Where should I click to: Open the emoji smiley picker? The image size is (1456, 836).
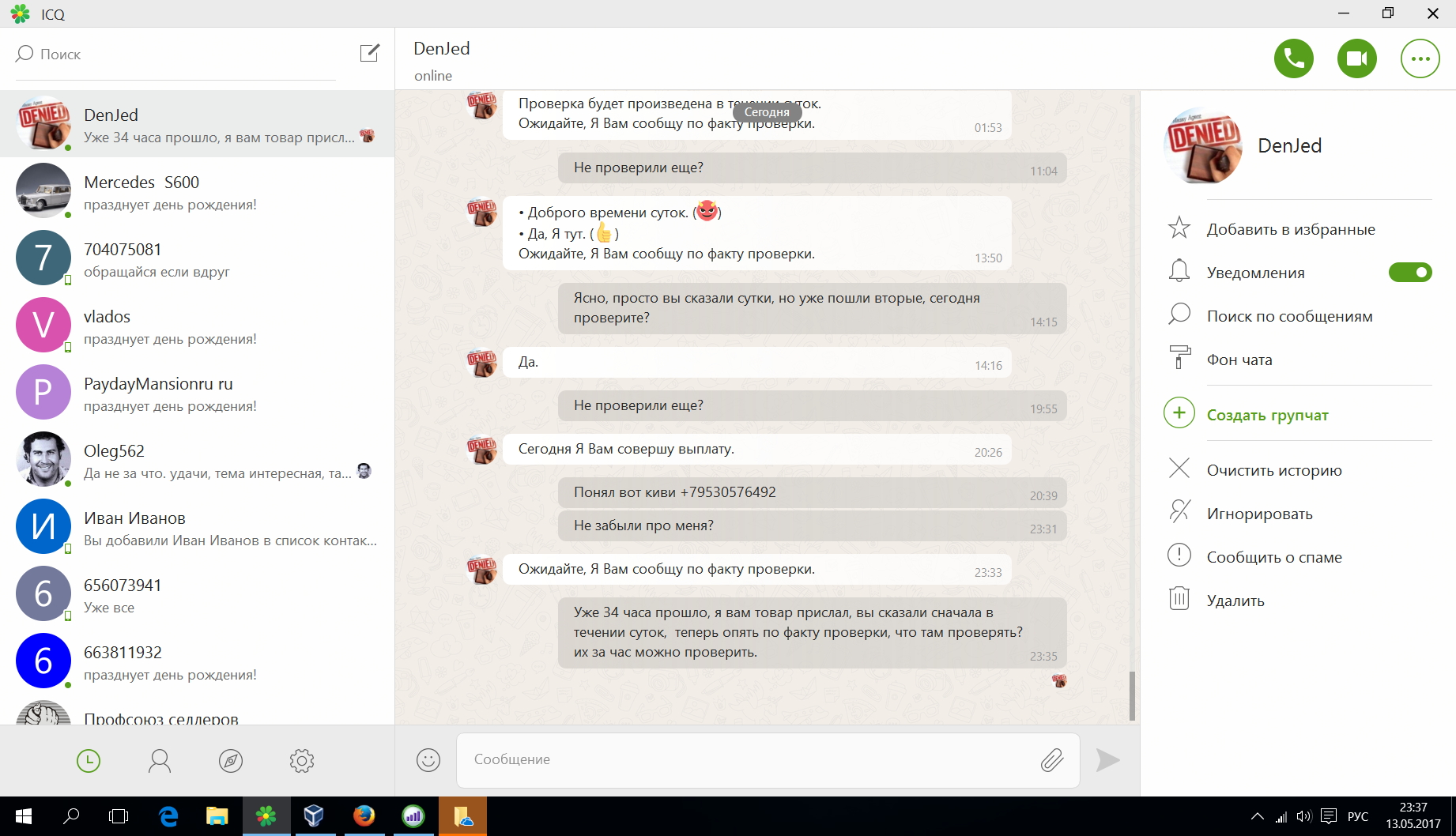click(x=428, y=760)
